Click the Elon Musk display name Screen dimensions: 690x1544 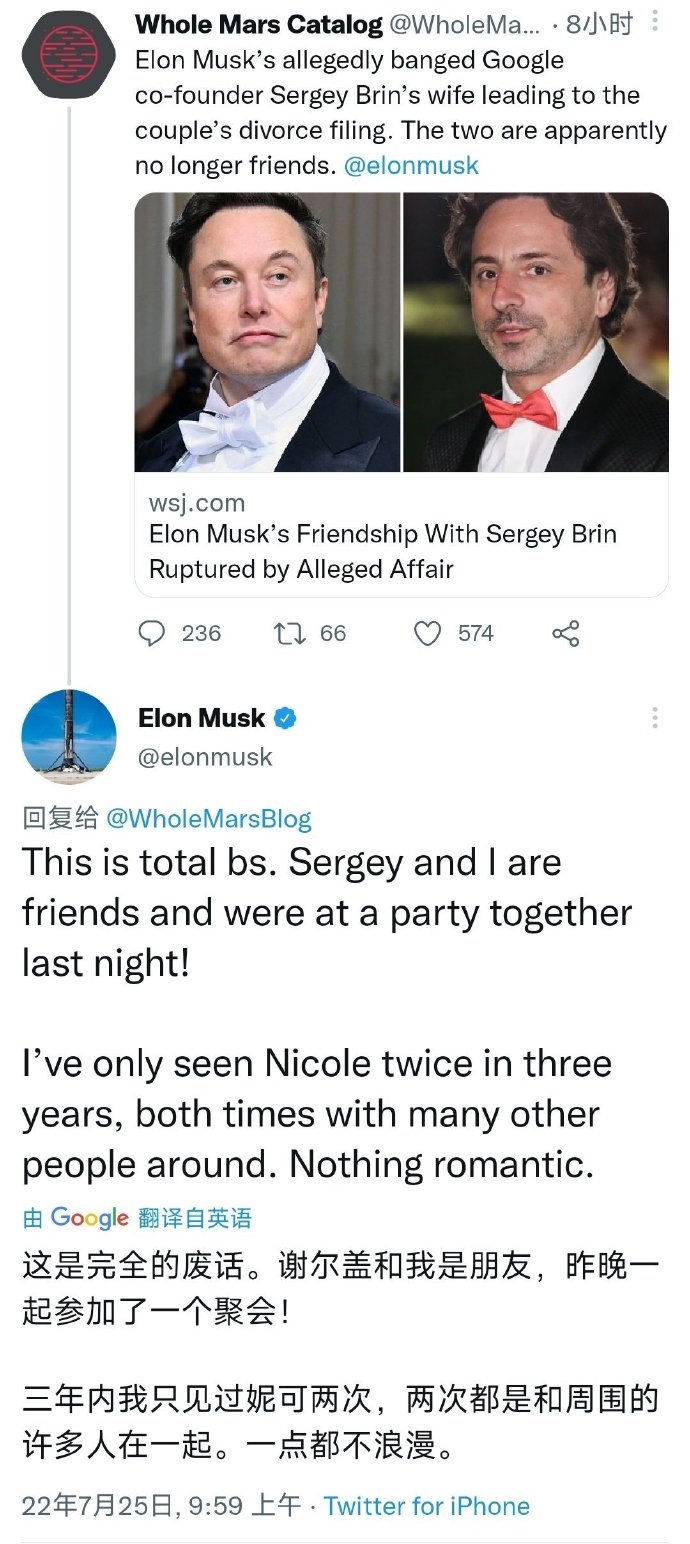[x=202, y=718]
